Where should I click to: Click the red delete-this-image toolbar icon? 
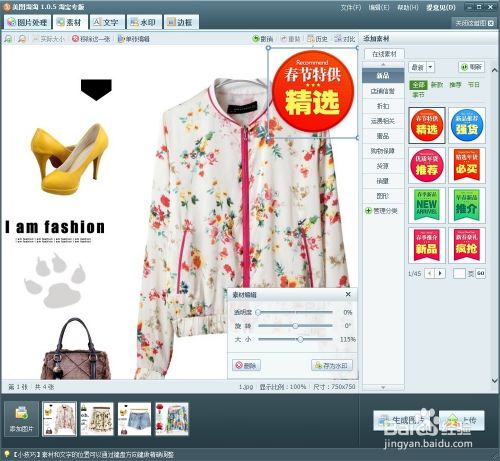[75, 39]
